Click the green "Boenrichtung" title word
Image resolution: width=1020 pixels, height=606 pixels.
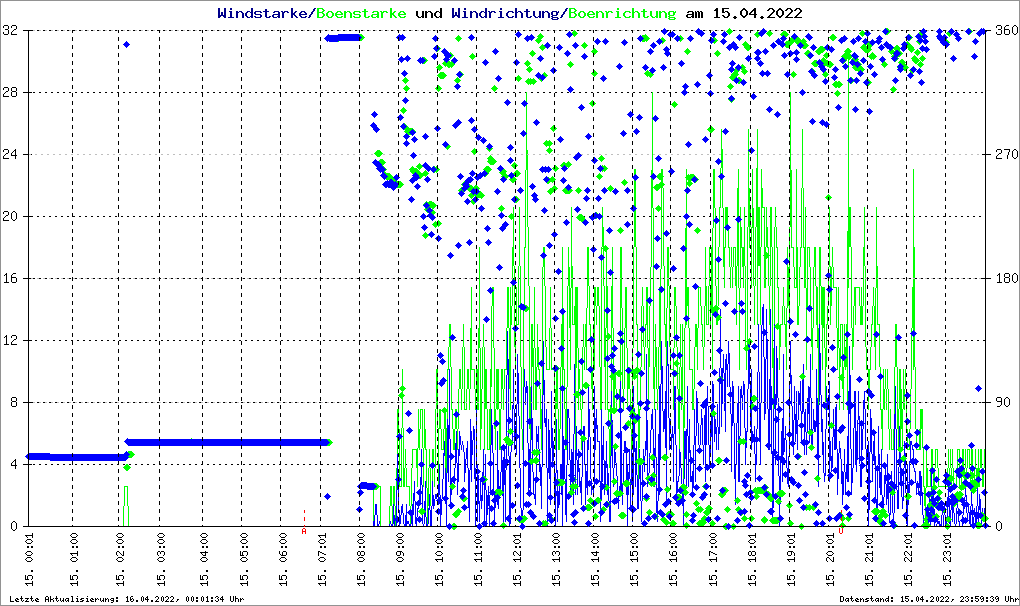[622, 14]
